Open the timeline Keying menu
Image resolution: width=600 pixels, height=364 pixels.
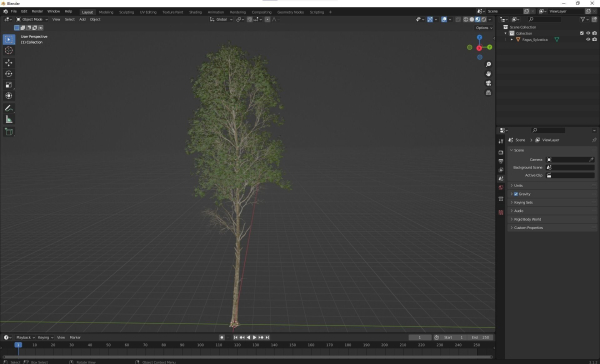pos(45,338)
